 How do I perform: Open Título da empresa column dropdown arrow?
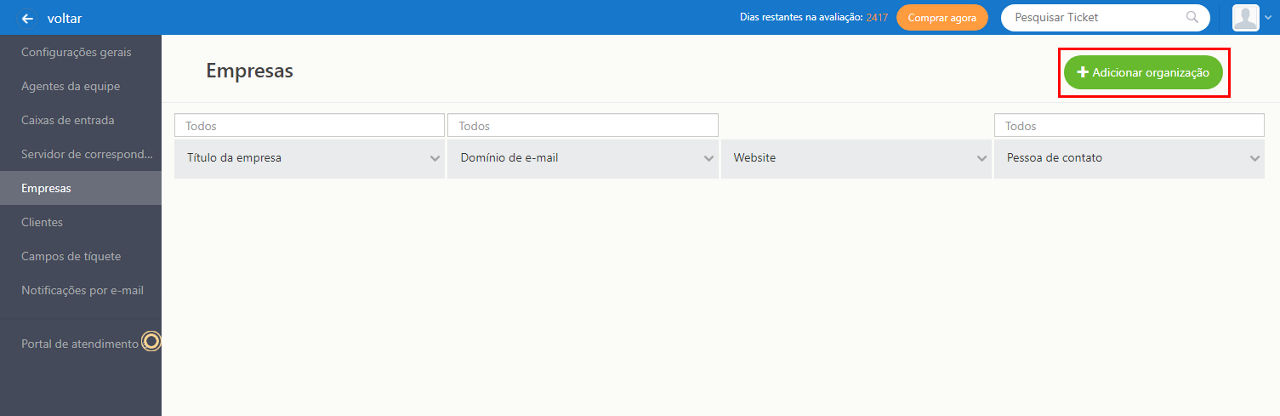pyautogui.click(x=435, y=158)
